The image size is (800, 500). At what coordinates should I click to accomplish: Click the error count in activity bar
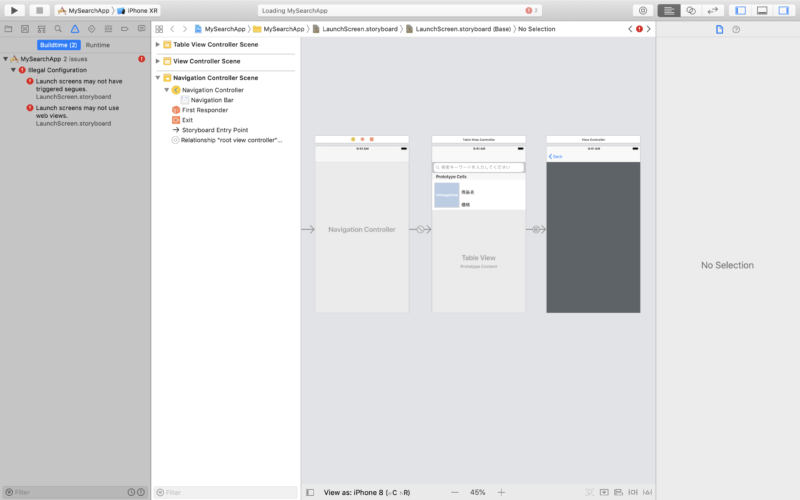pos(532,10)
